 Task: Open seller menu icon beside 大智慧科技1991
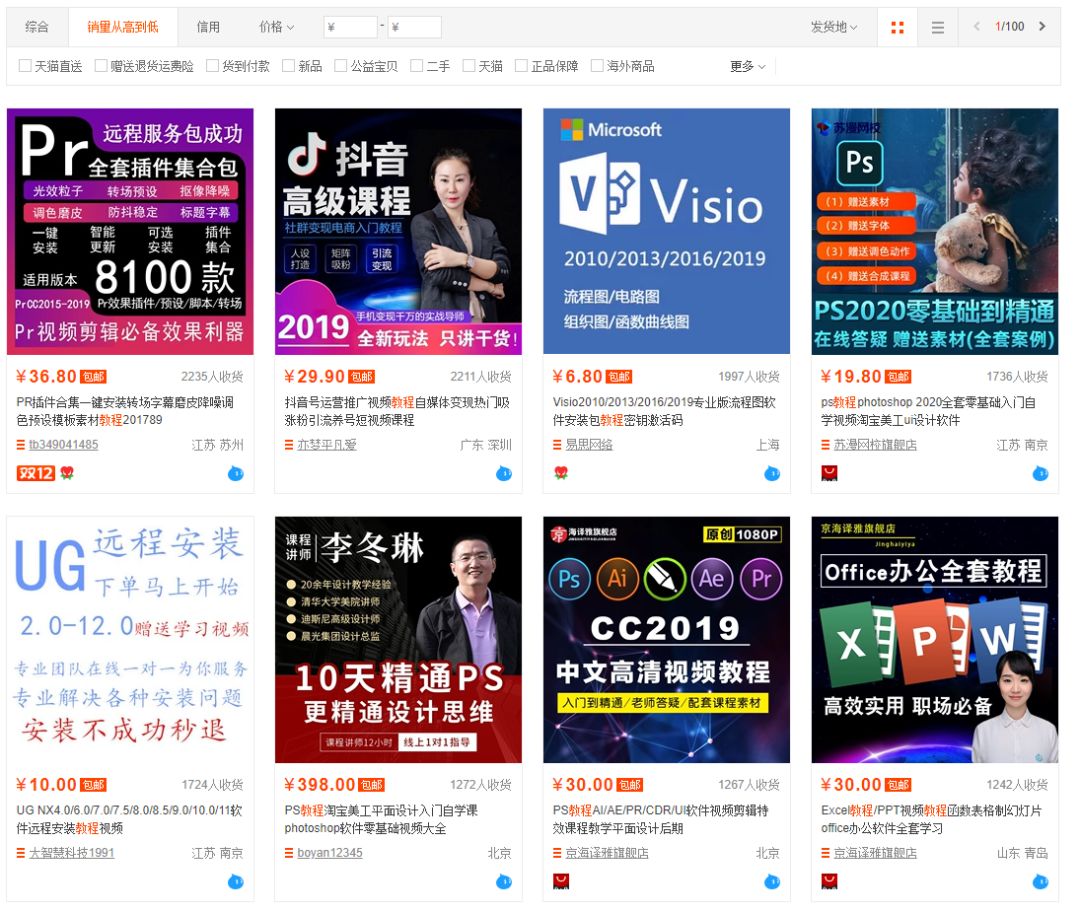click(21, 854)
